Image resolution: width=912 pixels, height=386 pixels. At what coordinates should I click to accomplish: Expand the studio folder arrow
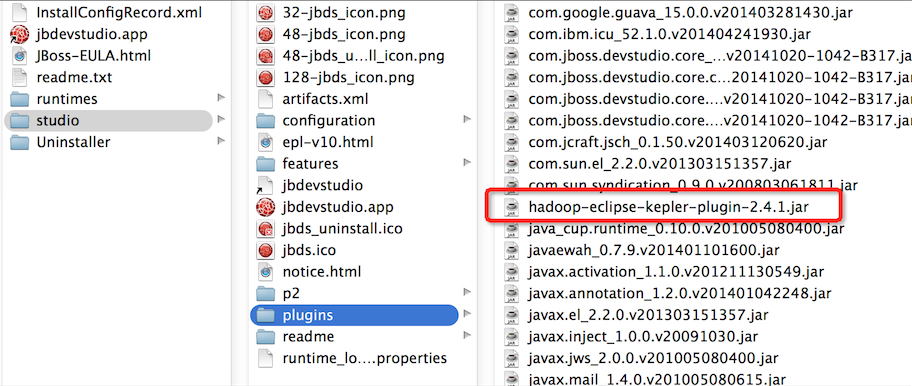(x=221, y=120)
